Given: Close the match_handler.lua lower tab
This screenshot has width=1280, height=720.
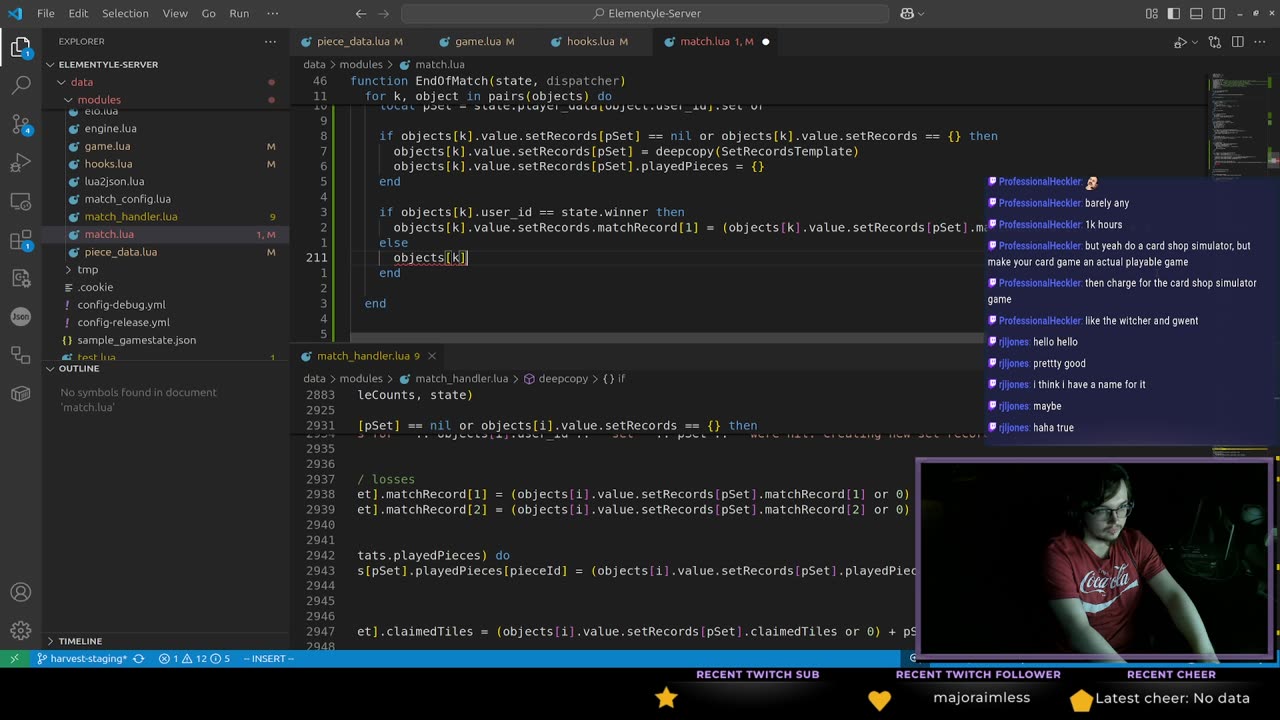Looking at the screenshot, I should [x=432, y=356].
